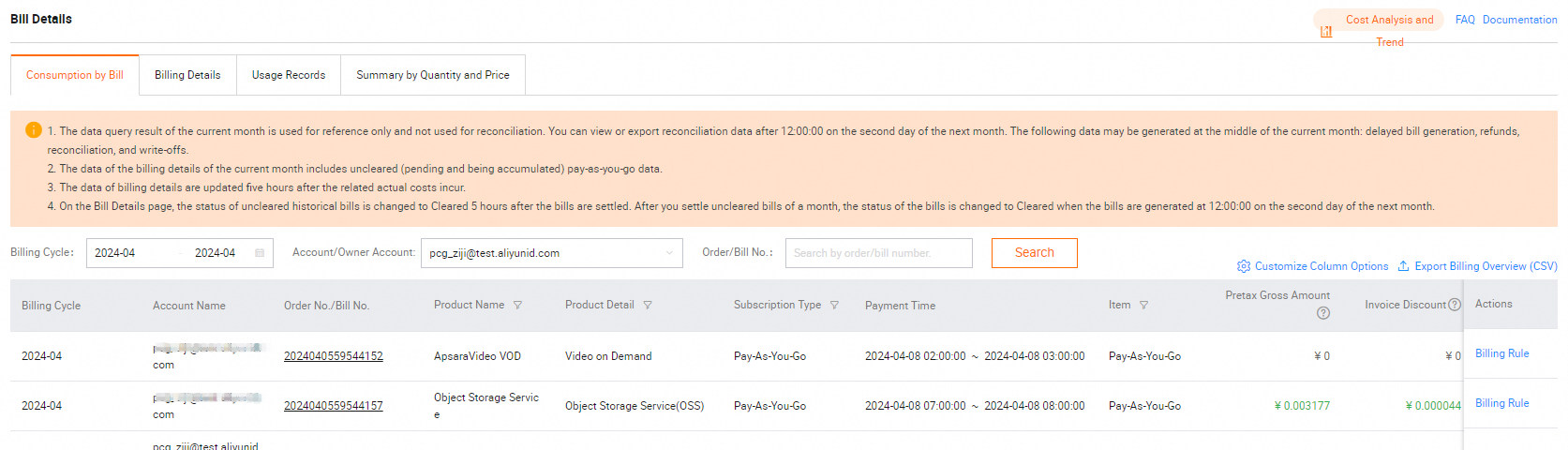Switch to the Usage Records tab

tap(289, 75)
